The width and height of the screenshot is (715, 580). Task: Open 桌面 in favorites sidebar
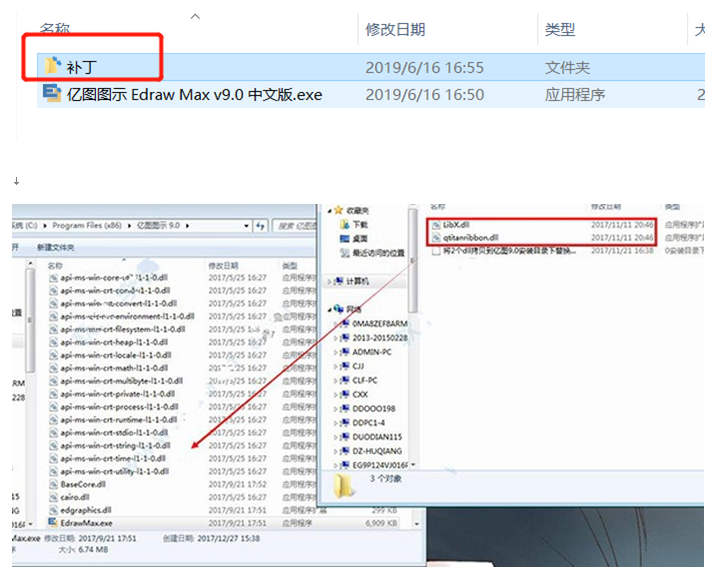[x=360, y=238]
